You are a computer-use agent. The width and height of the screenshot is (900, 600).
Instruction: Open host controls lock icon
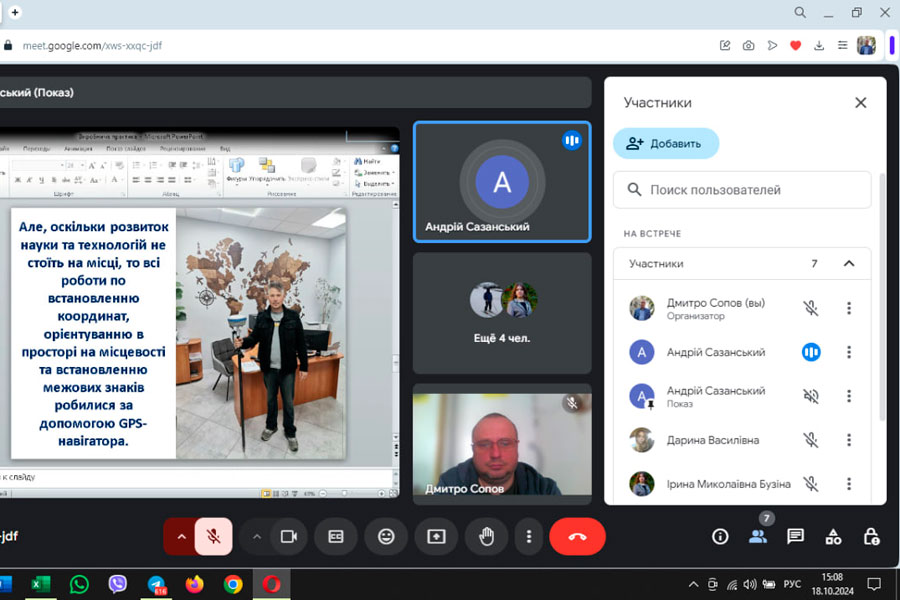[x=871, y=536]
